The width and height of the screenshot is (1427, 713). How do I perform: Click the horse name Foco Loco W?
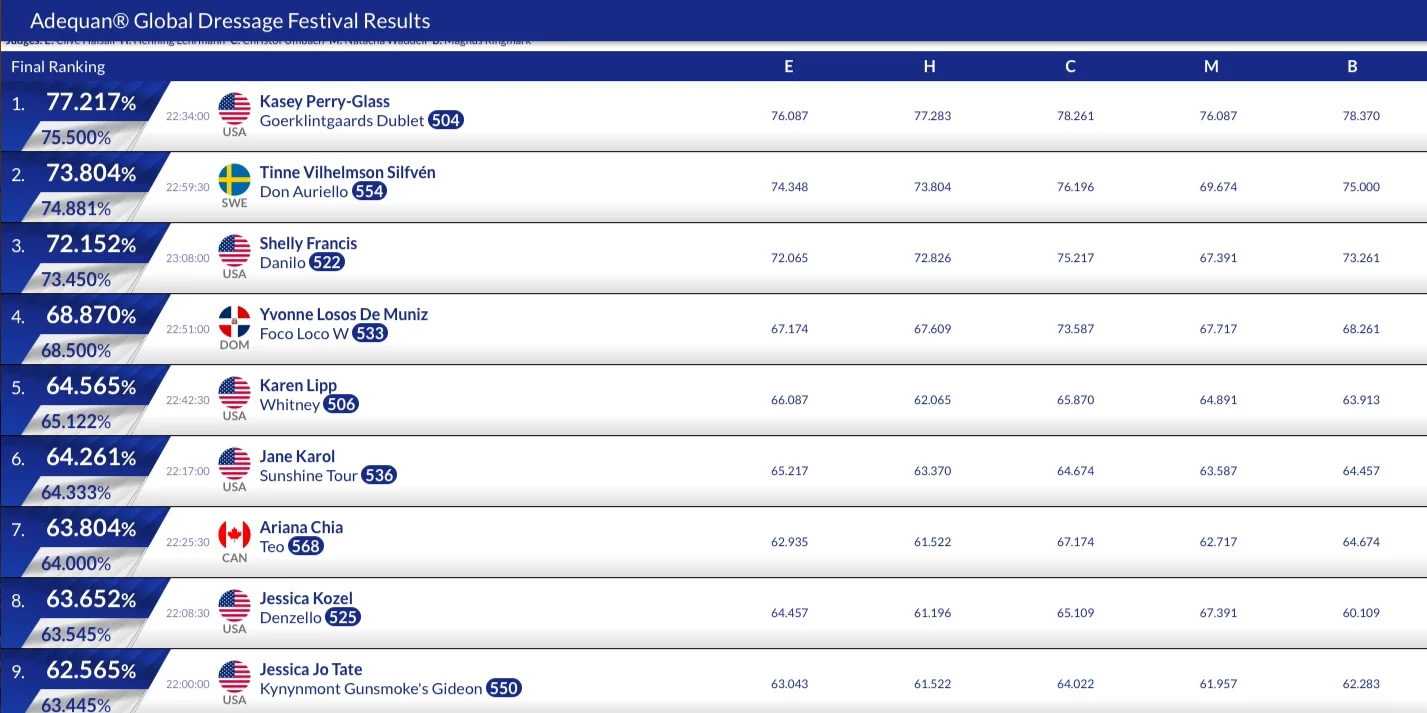click(304, 334)
